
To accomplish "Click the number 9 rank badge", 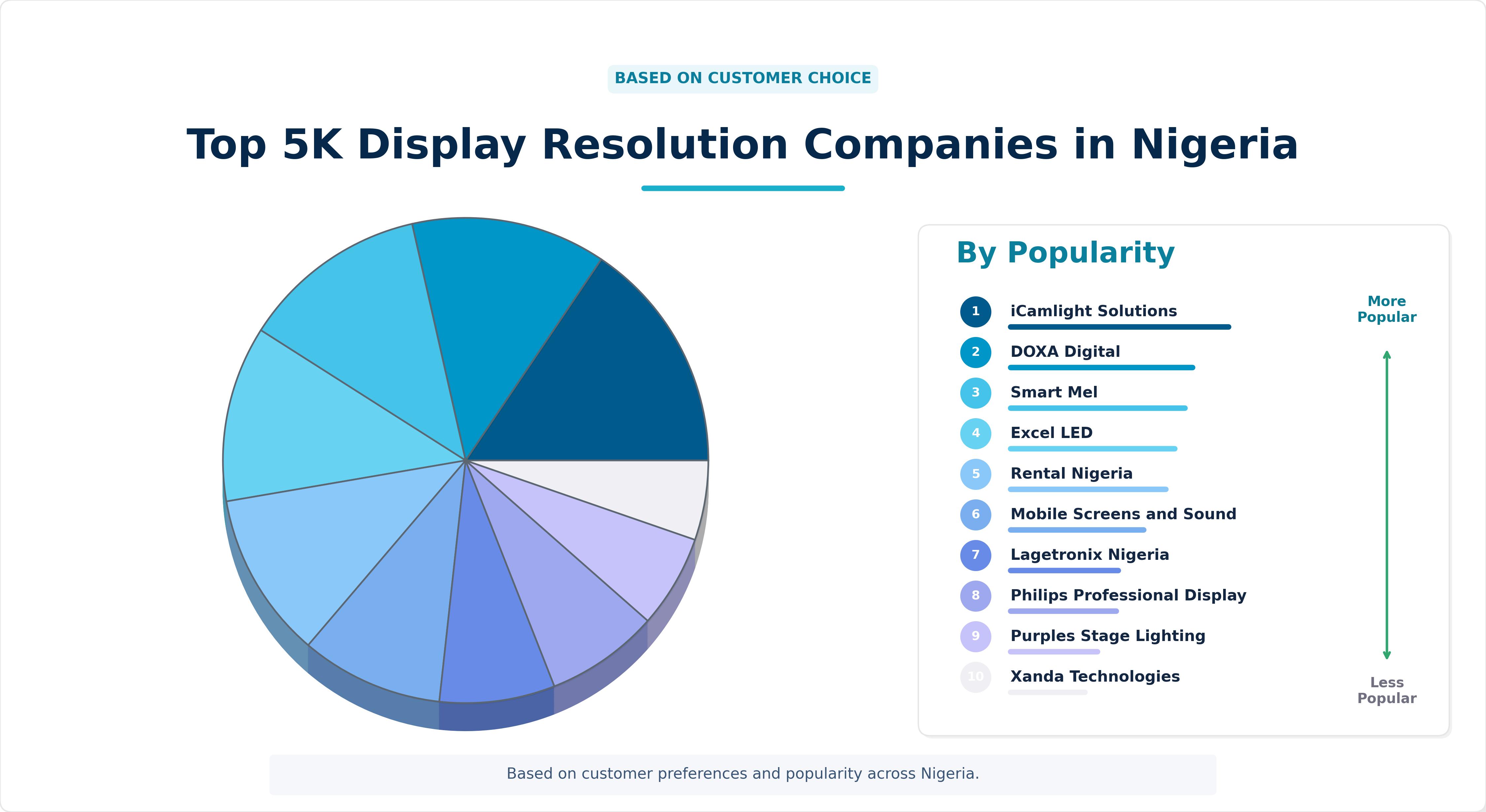I will click(975, 636).
